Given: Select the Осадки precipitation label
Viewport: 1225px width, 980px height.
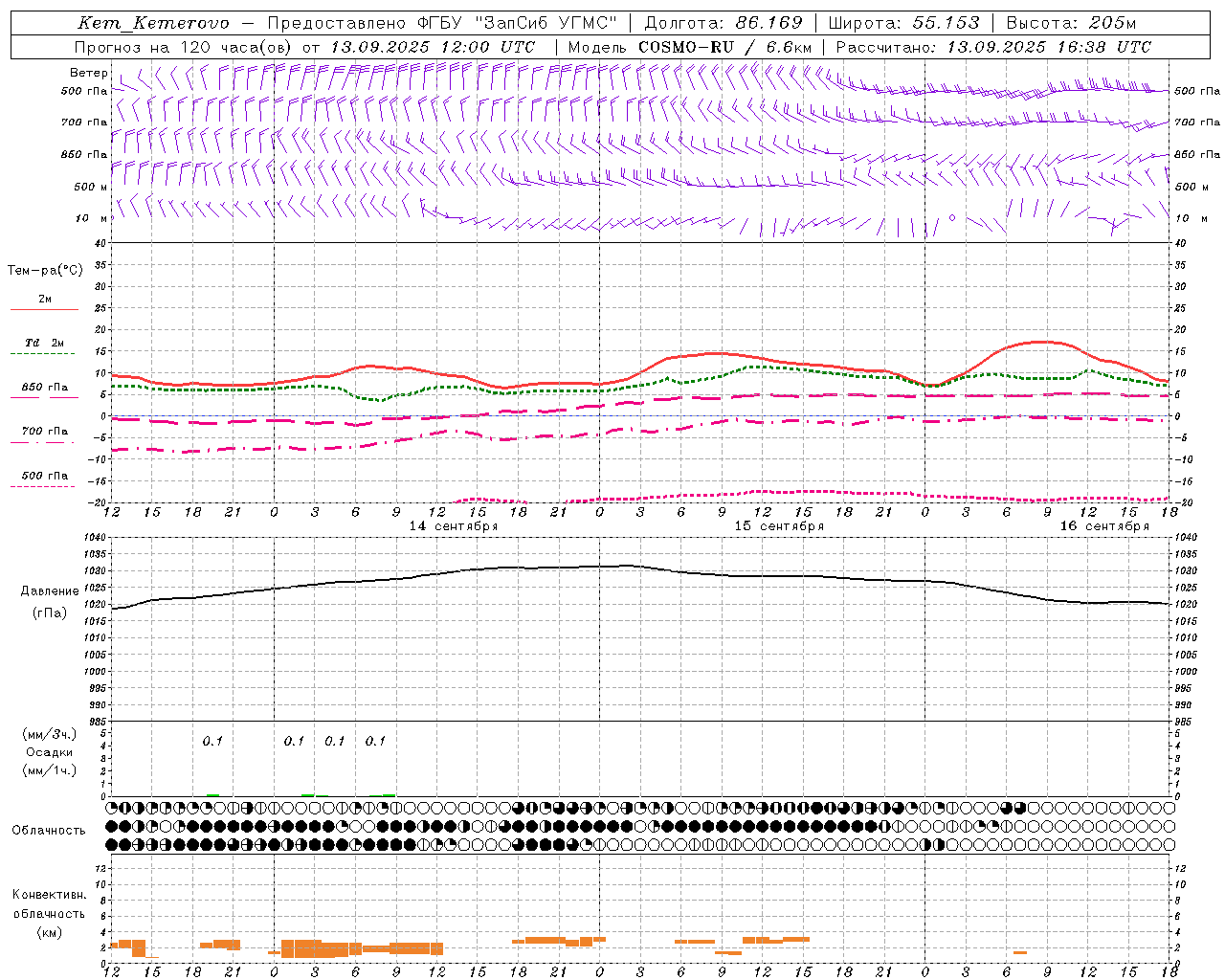Looking at the screenshot, I should click(x=49, y=752).
